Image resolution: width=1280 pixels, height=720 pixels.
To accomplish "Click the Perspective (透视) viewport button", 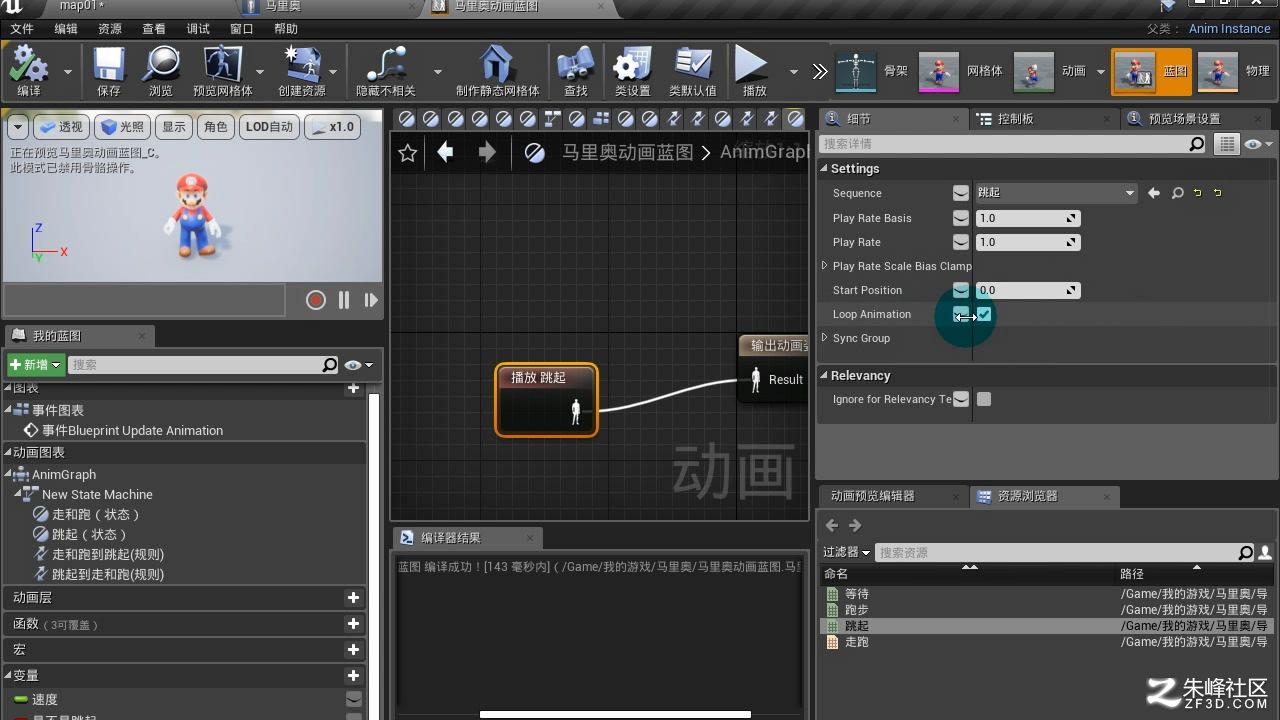I will tap(61, 127).
